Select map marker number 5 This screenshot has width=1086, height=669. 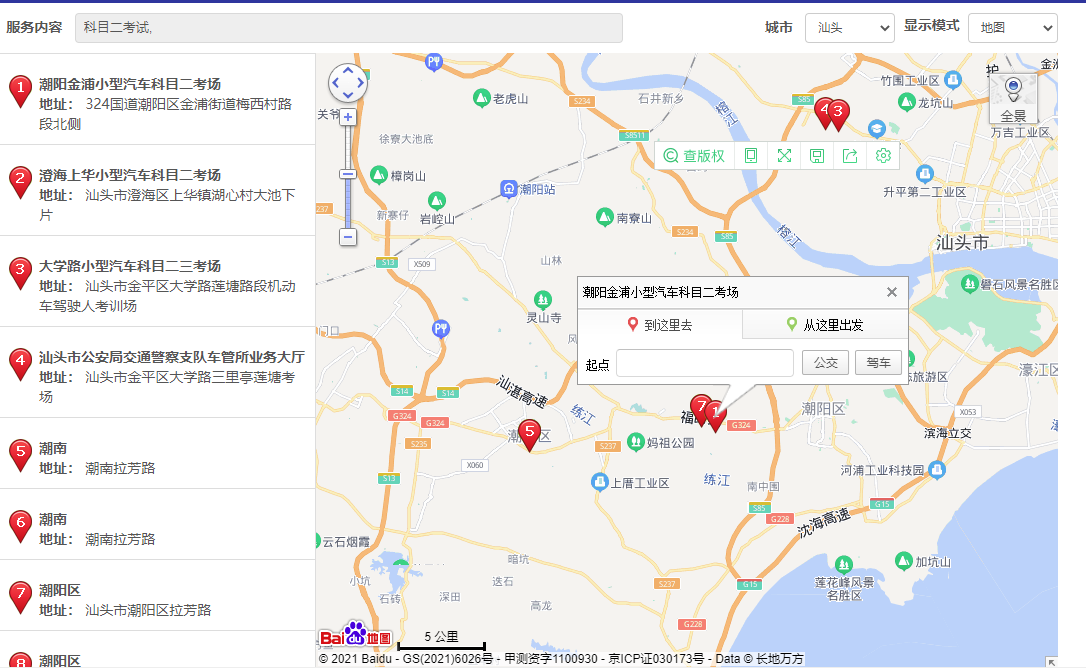529,434
